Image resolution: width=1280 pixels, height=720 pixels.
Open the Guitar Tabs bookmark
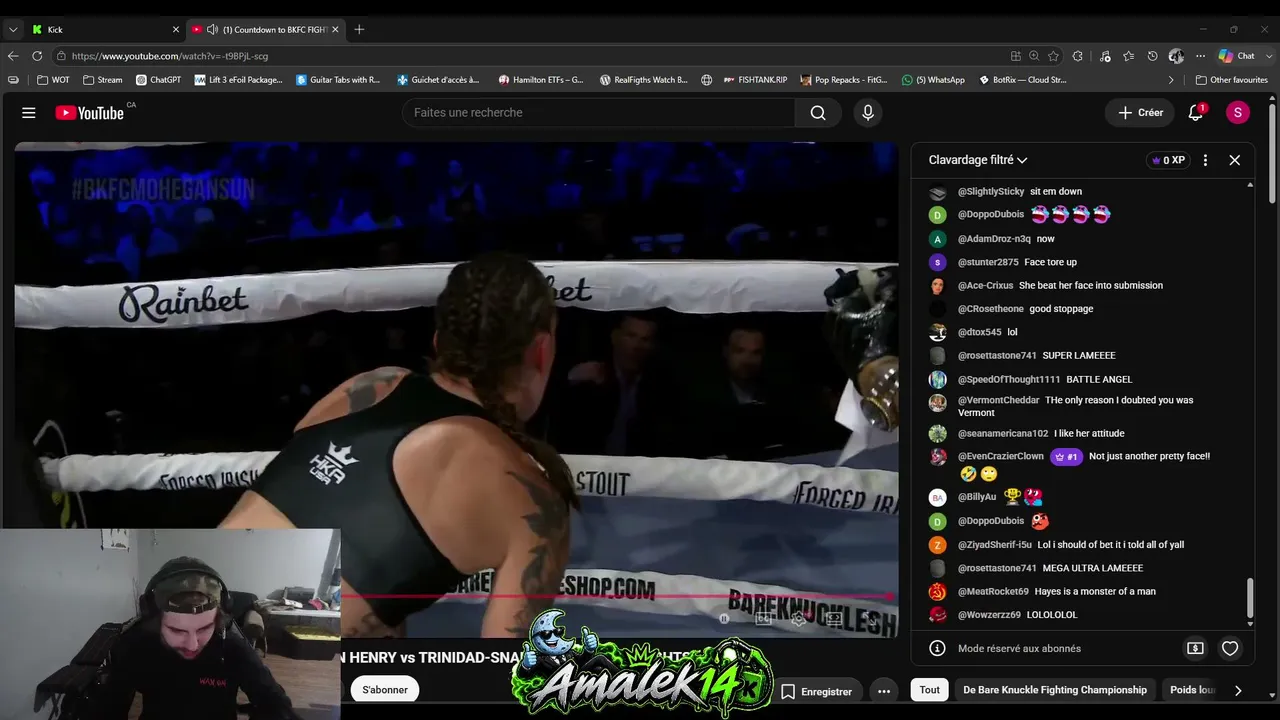coord(338,80)
